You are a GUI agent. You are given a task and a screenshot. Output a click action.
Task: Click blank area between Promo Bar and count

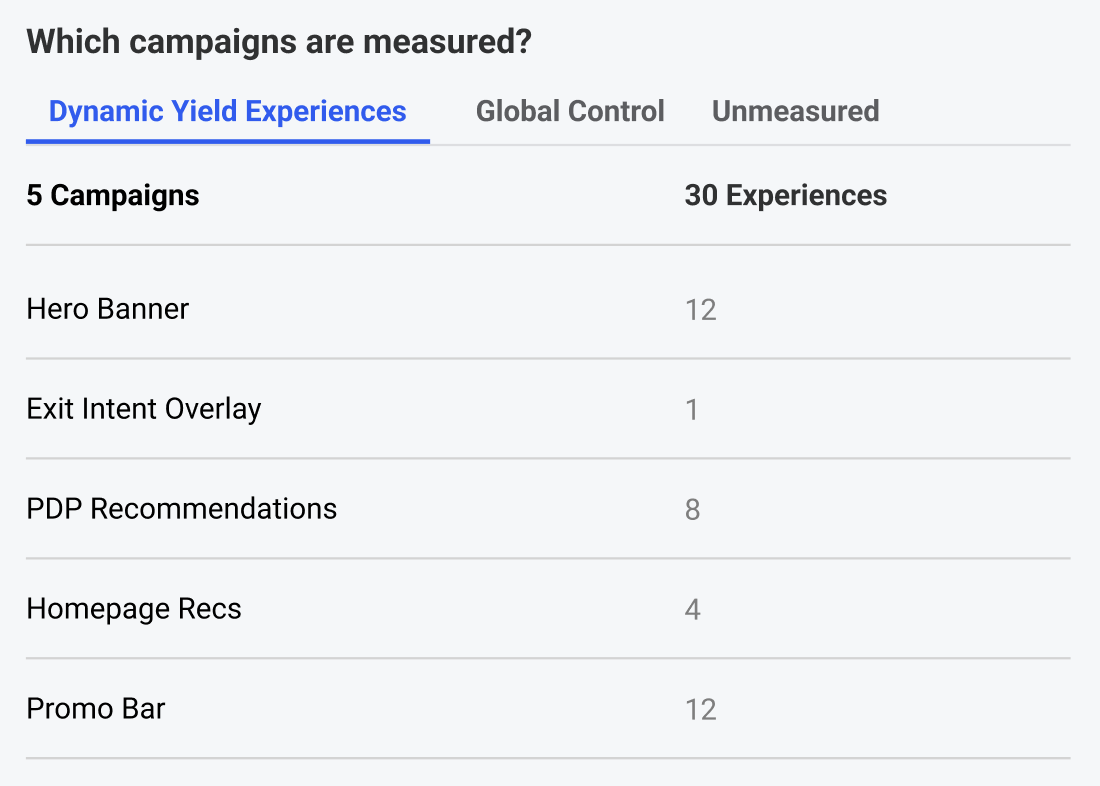(421, 709)
